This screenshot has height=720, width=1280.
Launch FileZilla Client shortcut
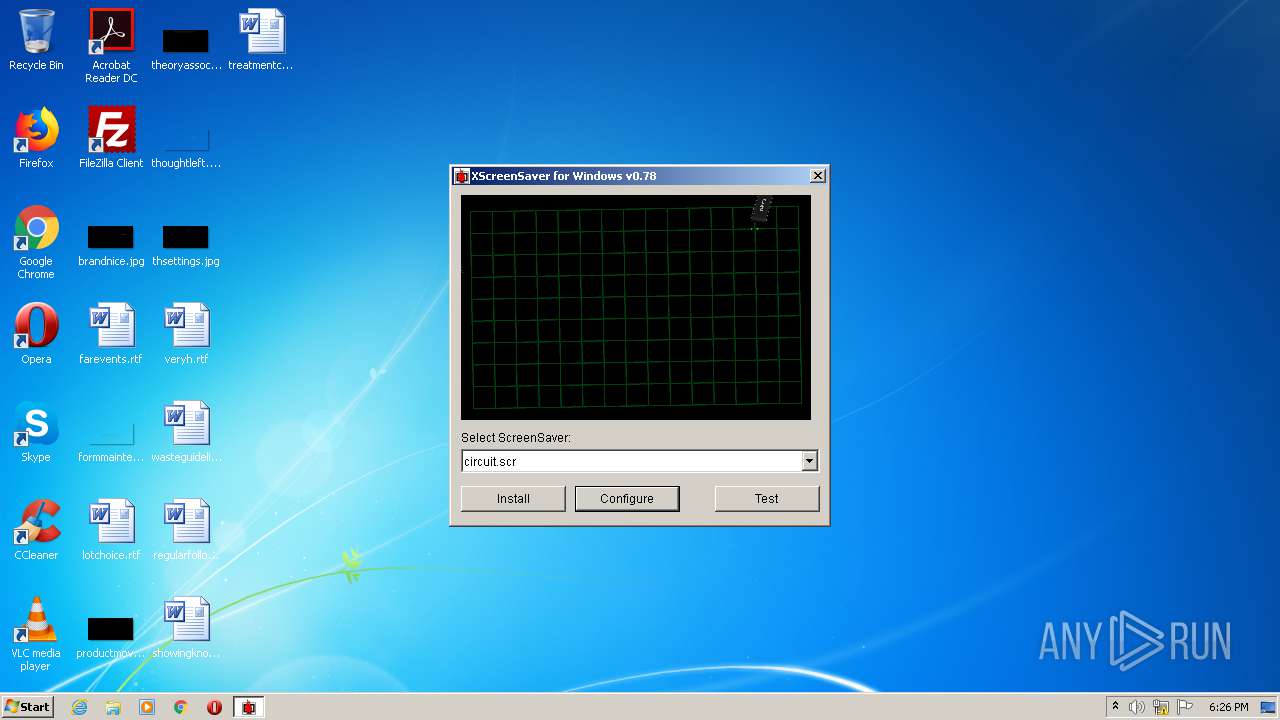tap(111, 138)
